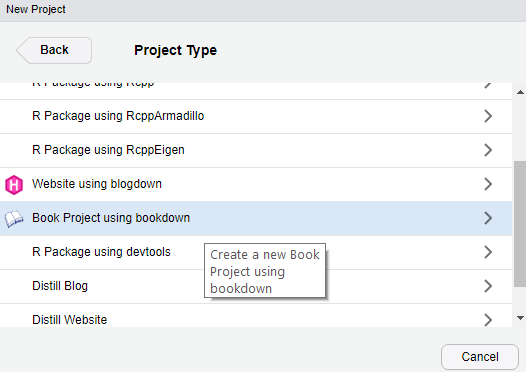Click the scrollbar up arrow

click(x=520, y=92)
